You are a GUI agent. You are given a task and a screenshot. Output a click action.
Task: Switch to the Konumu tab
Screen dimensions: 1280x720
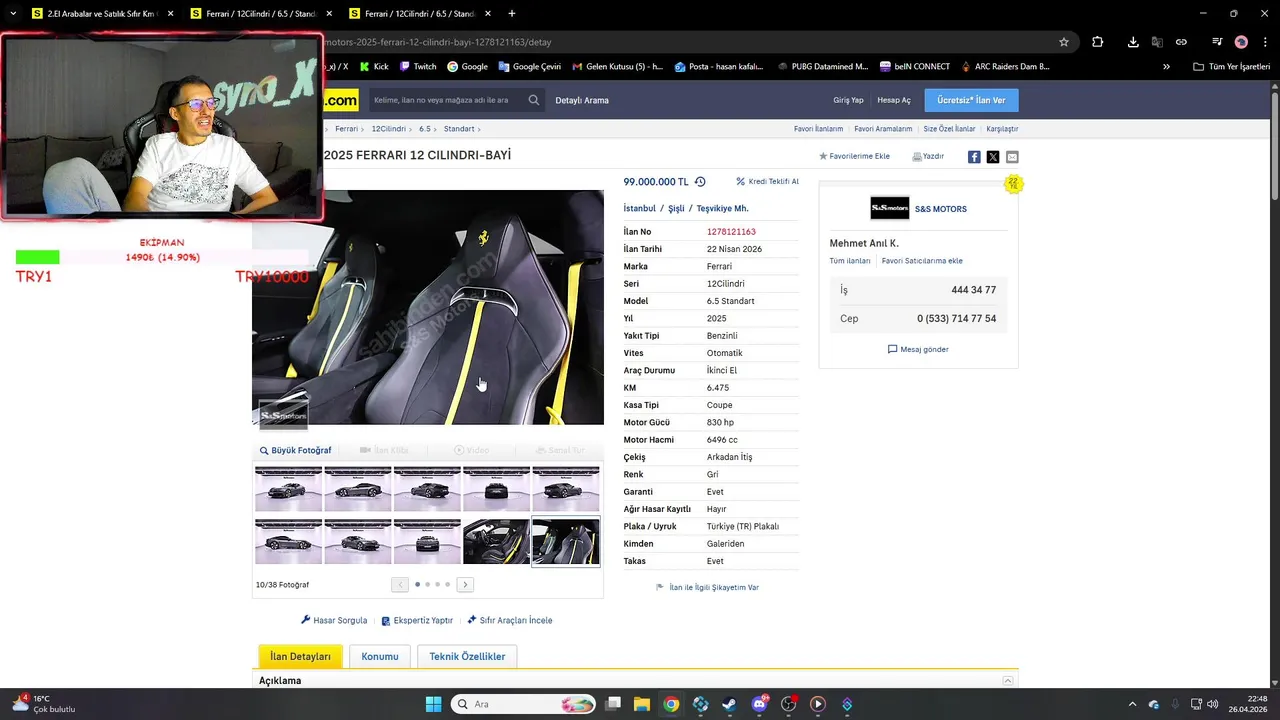[380, 656]
